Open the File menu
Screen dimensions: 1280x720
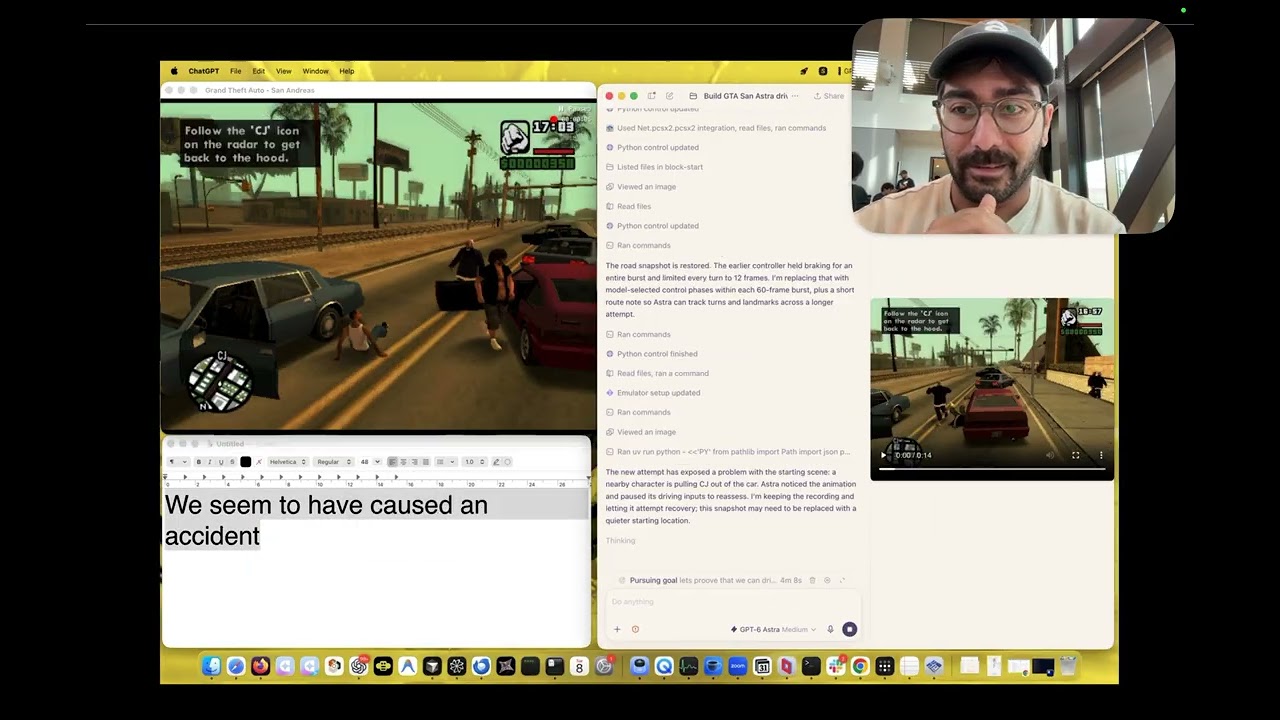pyautogui.click(x=235, y=71)
